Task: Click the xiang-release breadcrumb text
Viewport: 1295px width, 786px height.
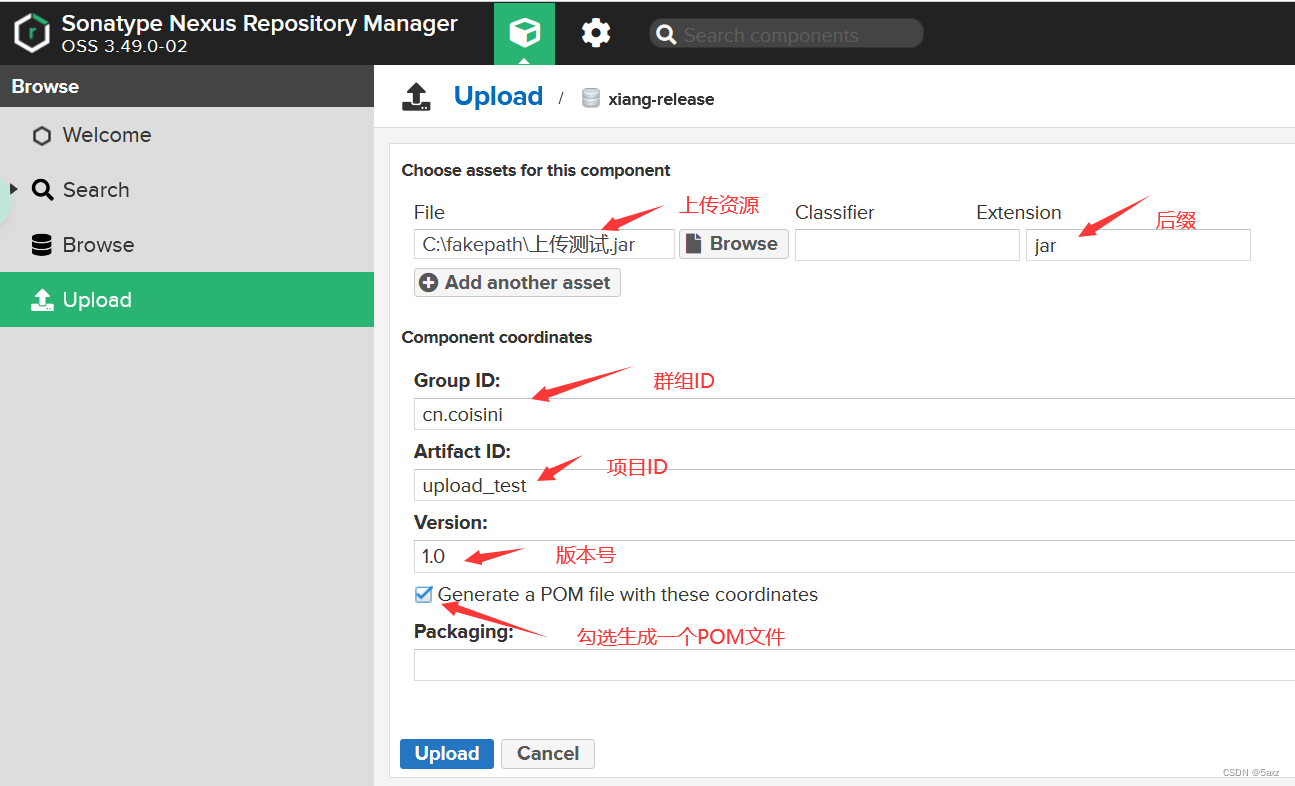Action: [x=661, y=99]
